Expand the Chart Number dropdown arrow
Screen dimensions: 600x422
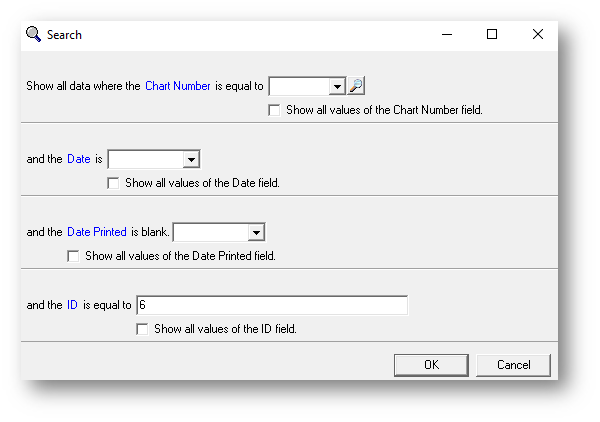point(337,87)
